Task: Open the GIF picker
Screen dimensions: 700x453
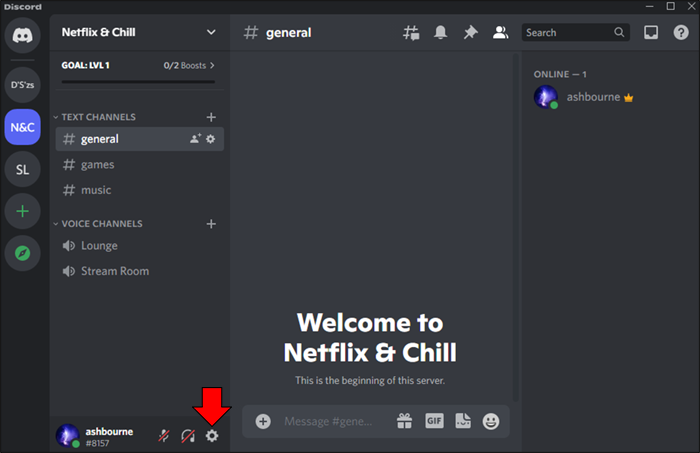Action: (x=434, y=421)
